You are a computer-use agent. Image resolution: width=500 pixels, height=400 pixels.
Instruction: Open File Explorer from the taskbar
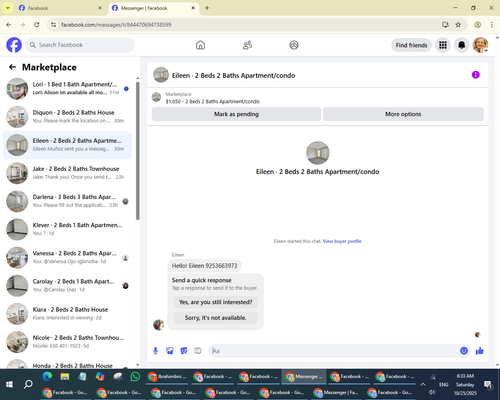pyautogui.click(x=65, y=377)
